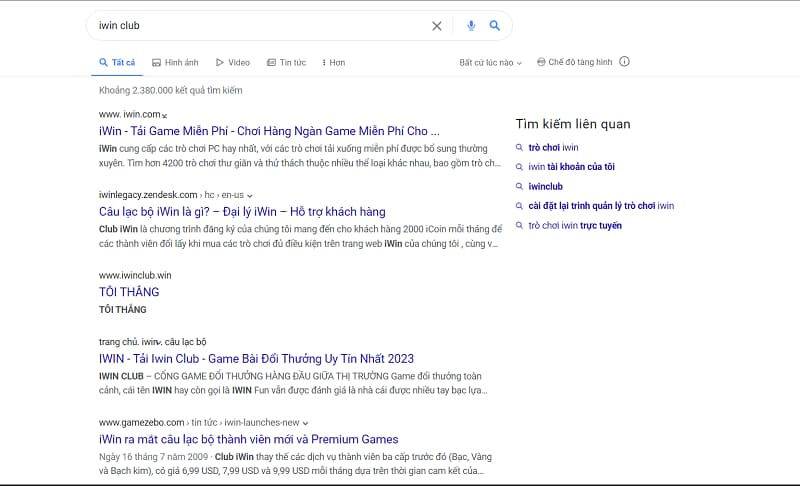Click the search icon beside 'trò chơi iwin trực tuyến'
800x486 pixels.
click(x=519, y=225)
